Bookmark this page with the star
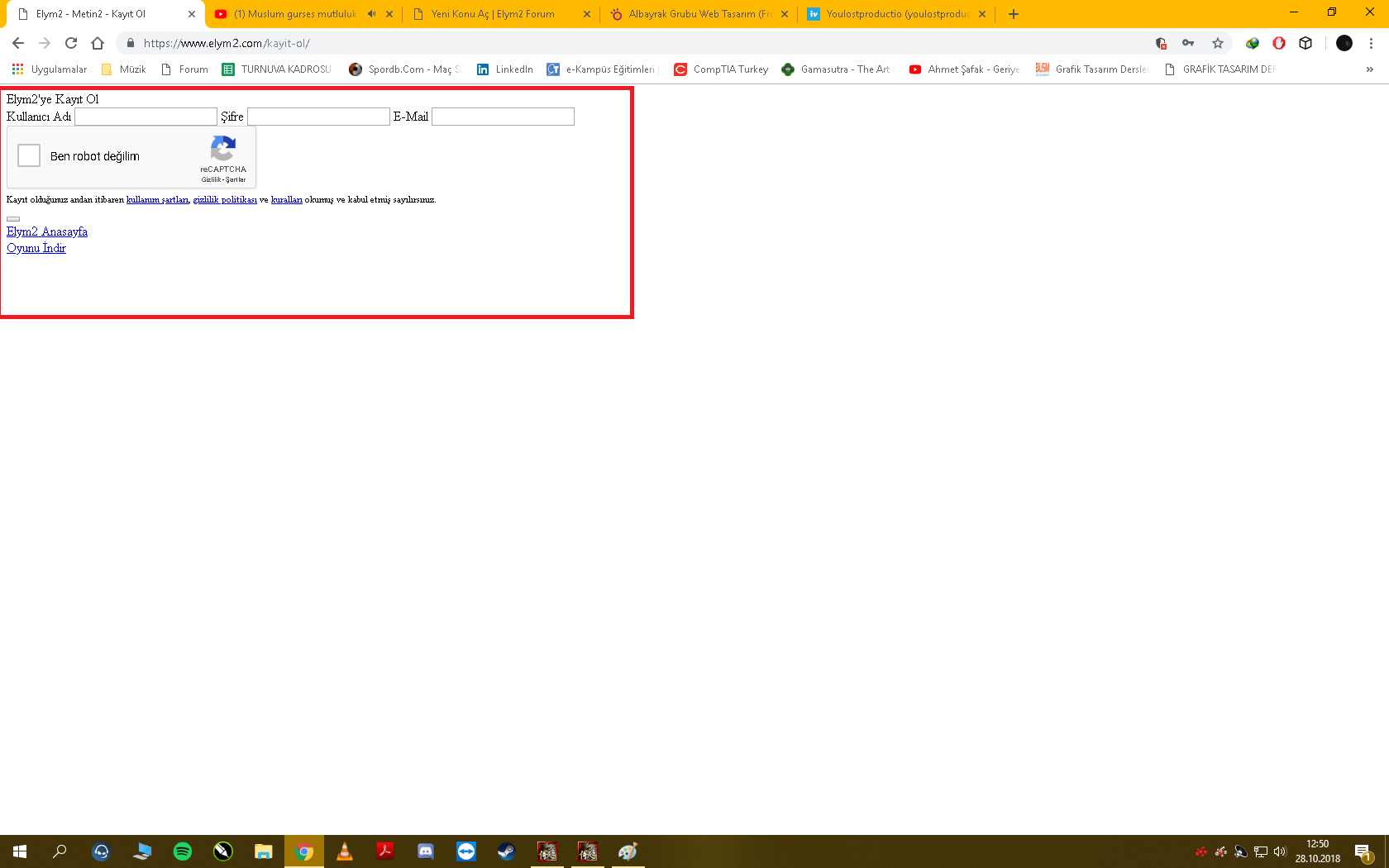 1218,43
